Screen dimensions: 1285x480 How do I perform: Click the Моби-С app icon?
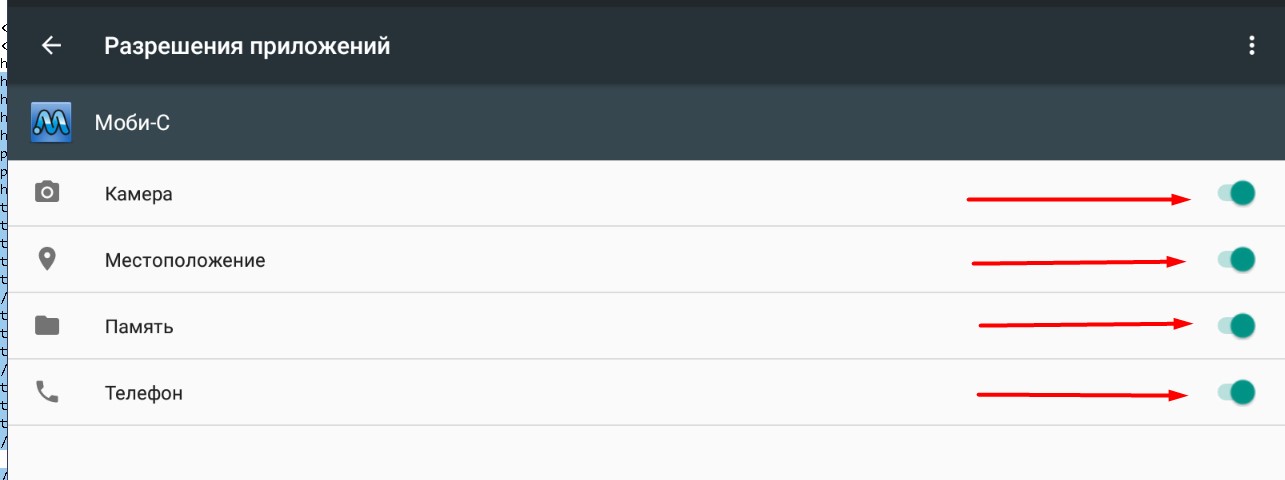[51, 123]
